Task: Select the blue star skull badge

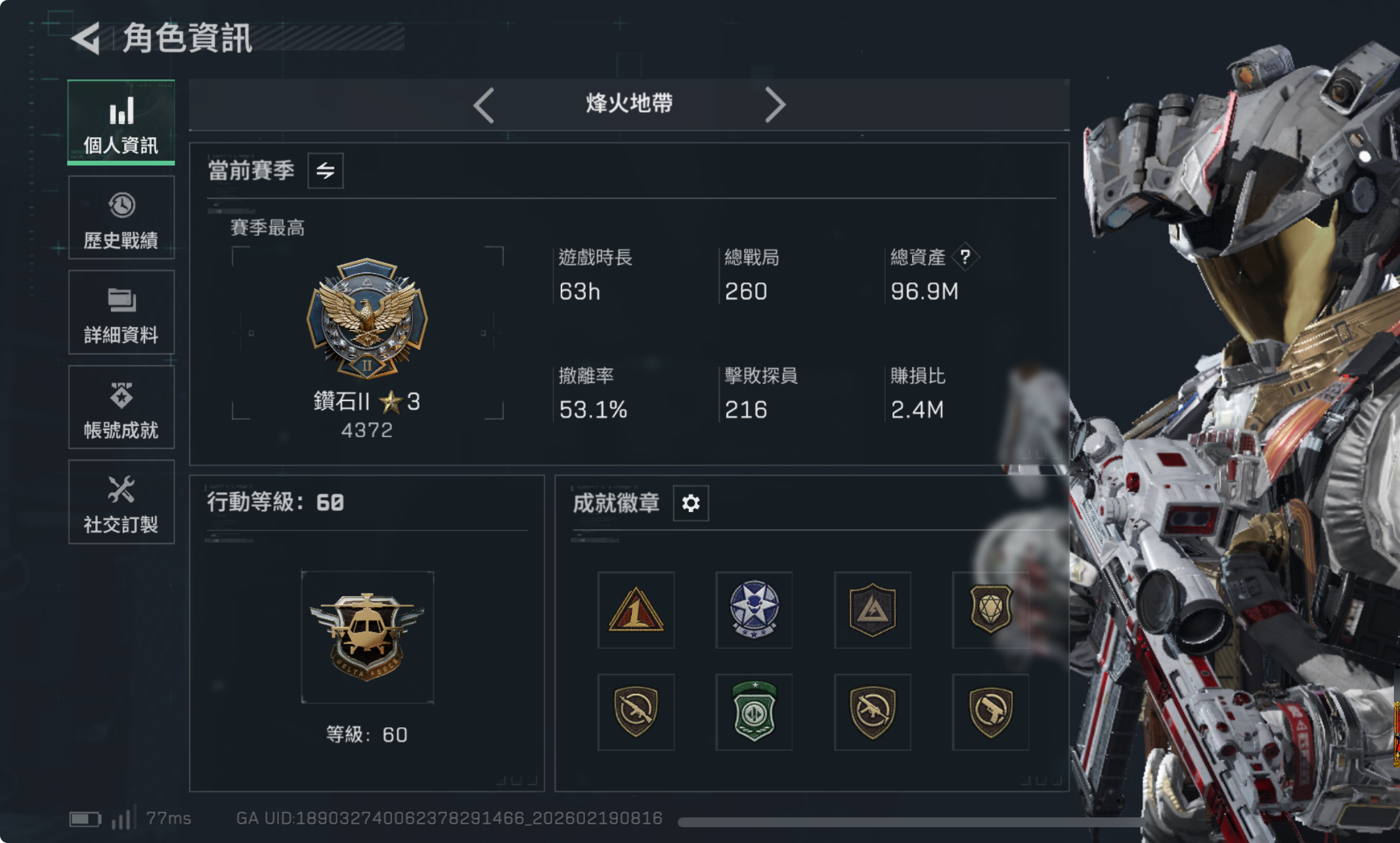Action: tap(754, 610)
